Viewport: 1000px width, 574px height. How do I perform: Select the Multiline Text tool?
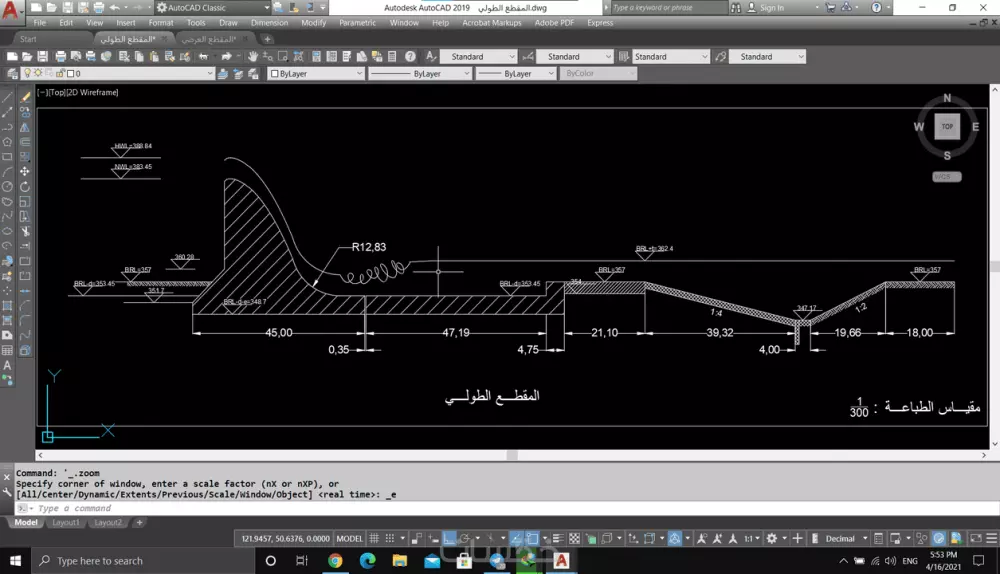[x=7, y=365]
